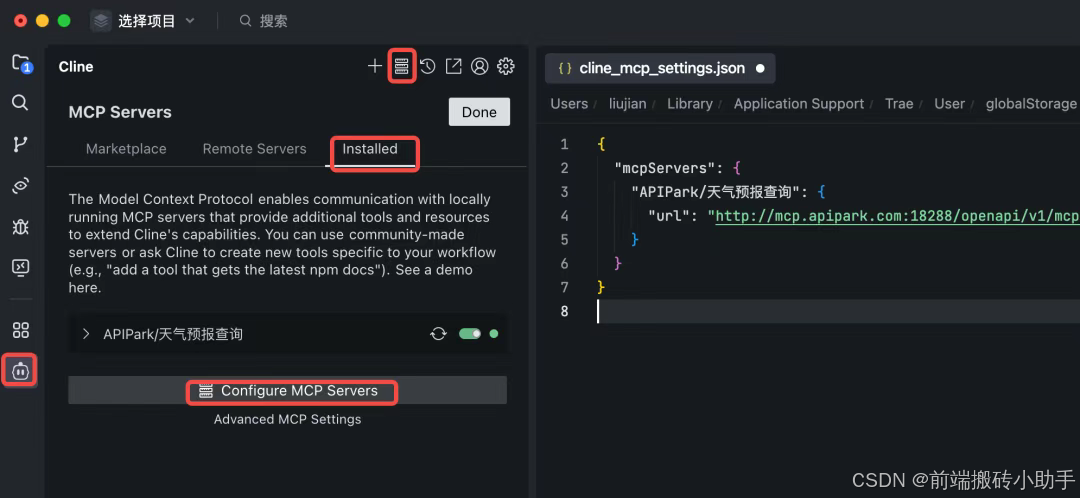Open the Remote Explorer monitor icon
The height and width of the screenshot is (498, 1080).
pyautogui.click(x=21, y=267)
